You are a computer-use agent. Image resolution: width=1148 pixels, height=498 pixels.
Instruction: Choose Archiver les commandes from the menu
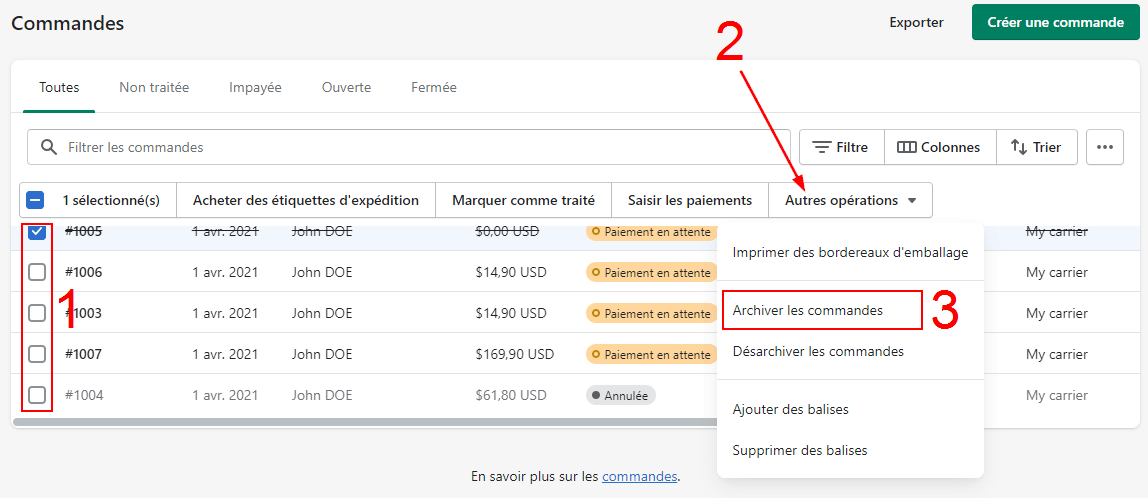(x=808, y=310)
